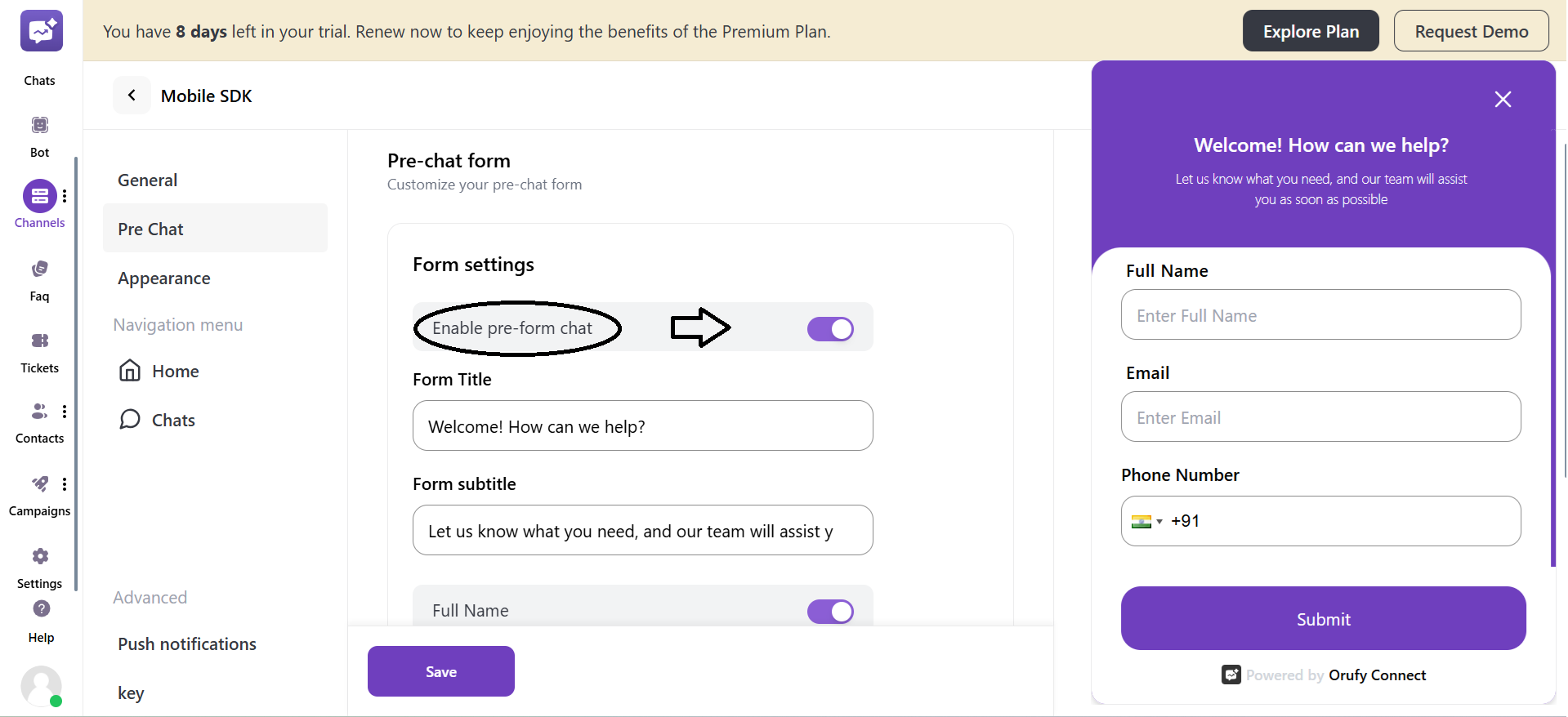
Task: Click the Save button
Action: click(440, 670)
